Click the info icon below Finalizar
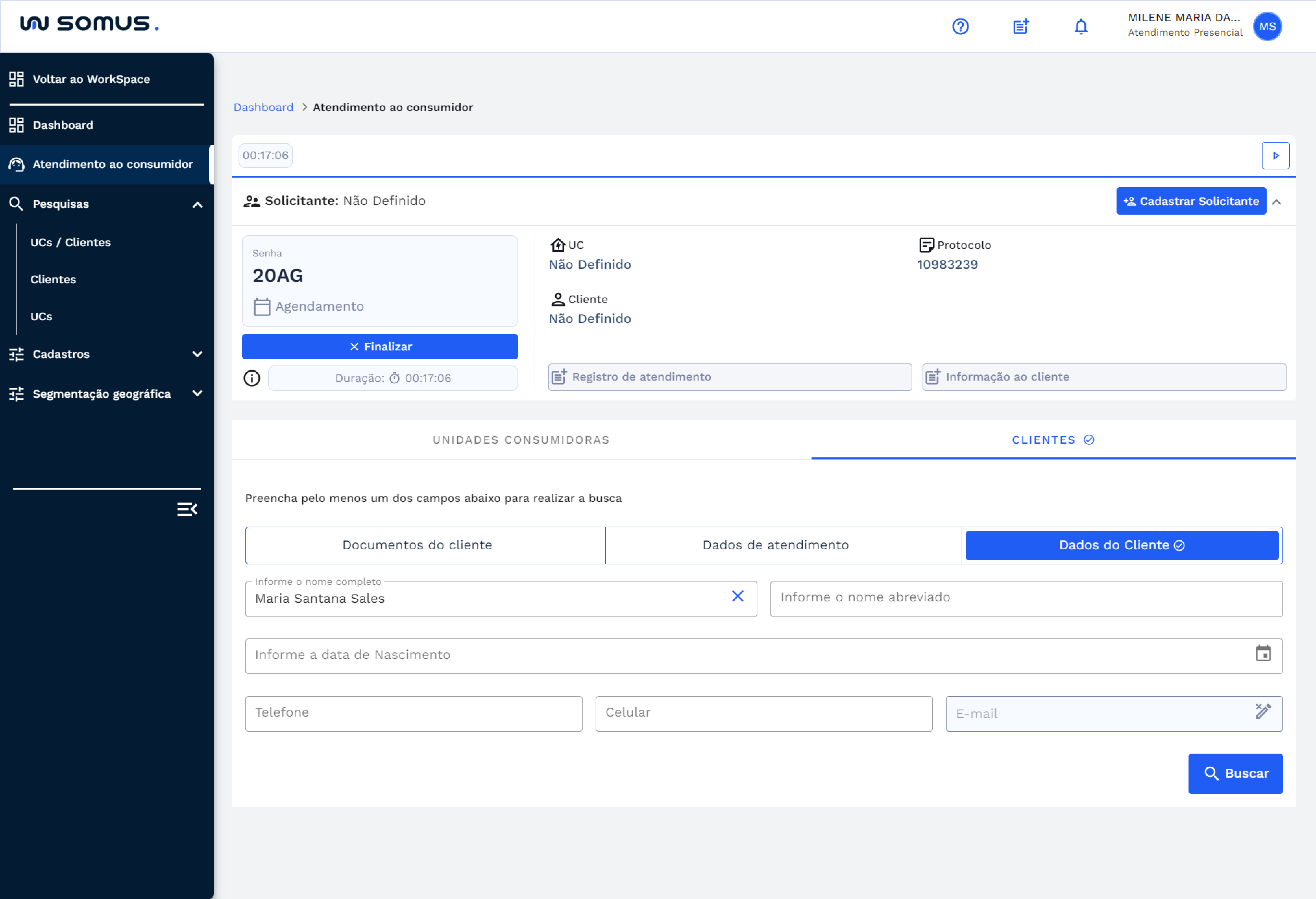1316x899 pixels. pos(252,378)
